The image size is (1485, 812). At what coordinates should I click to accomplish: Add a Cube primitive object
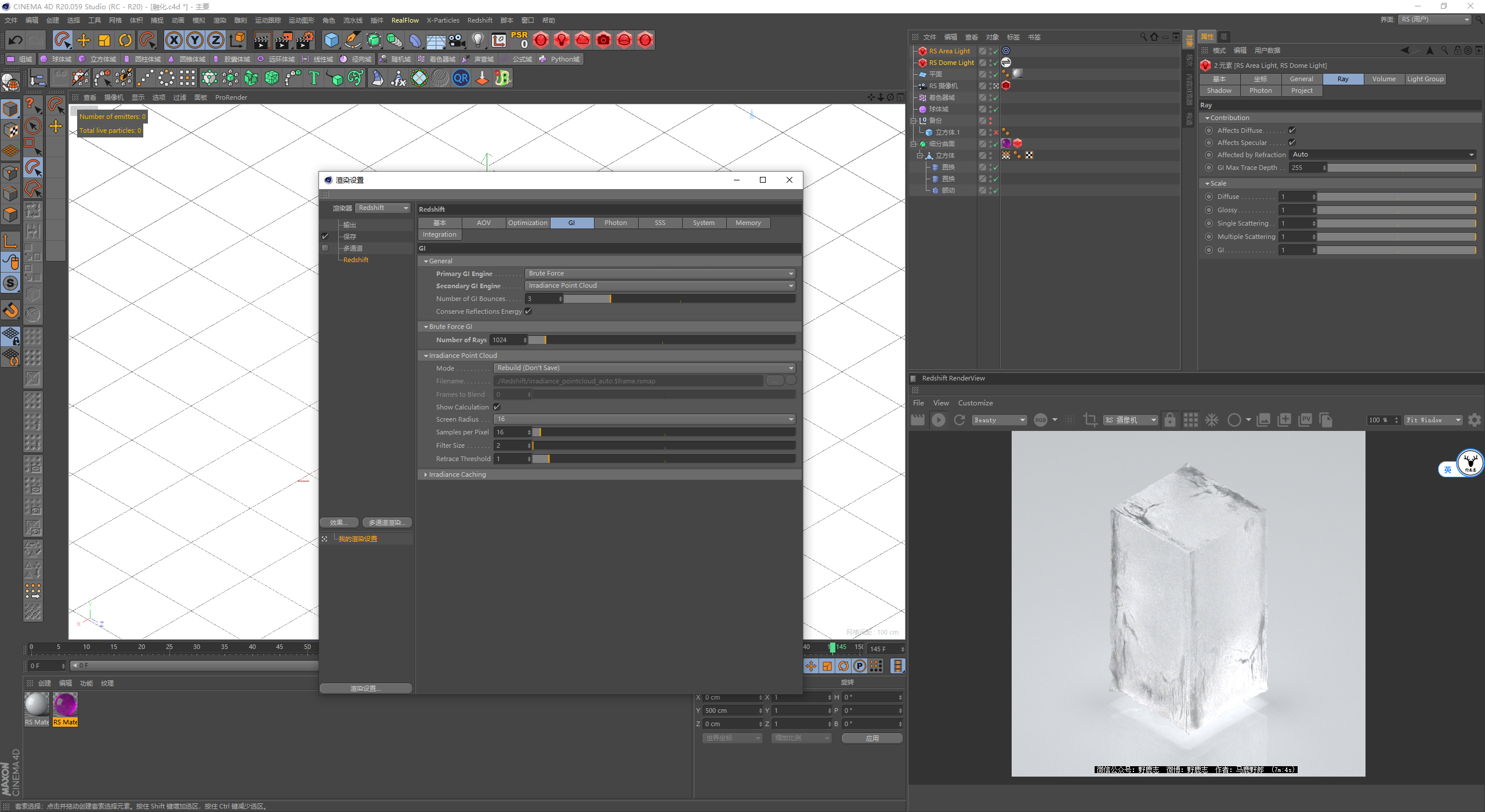pos(331,40)
